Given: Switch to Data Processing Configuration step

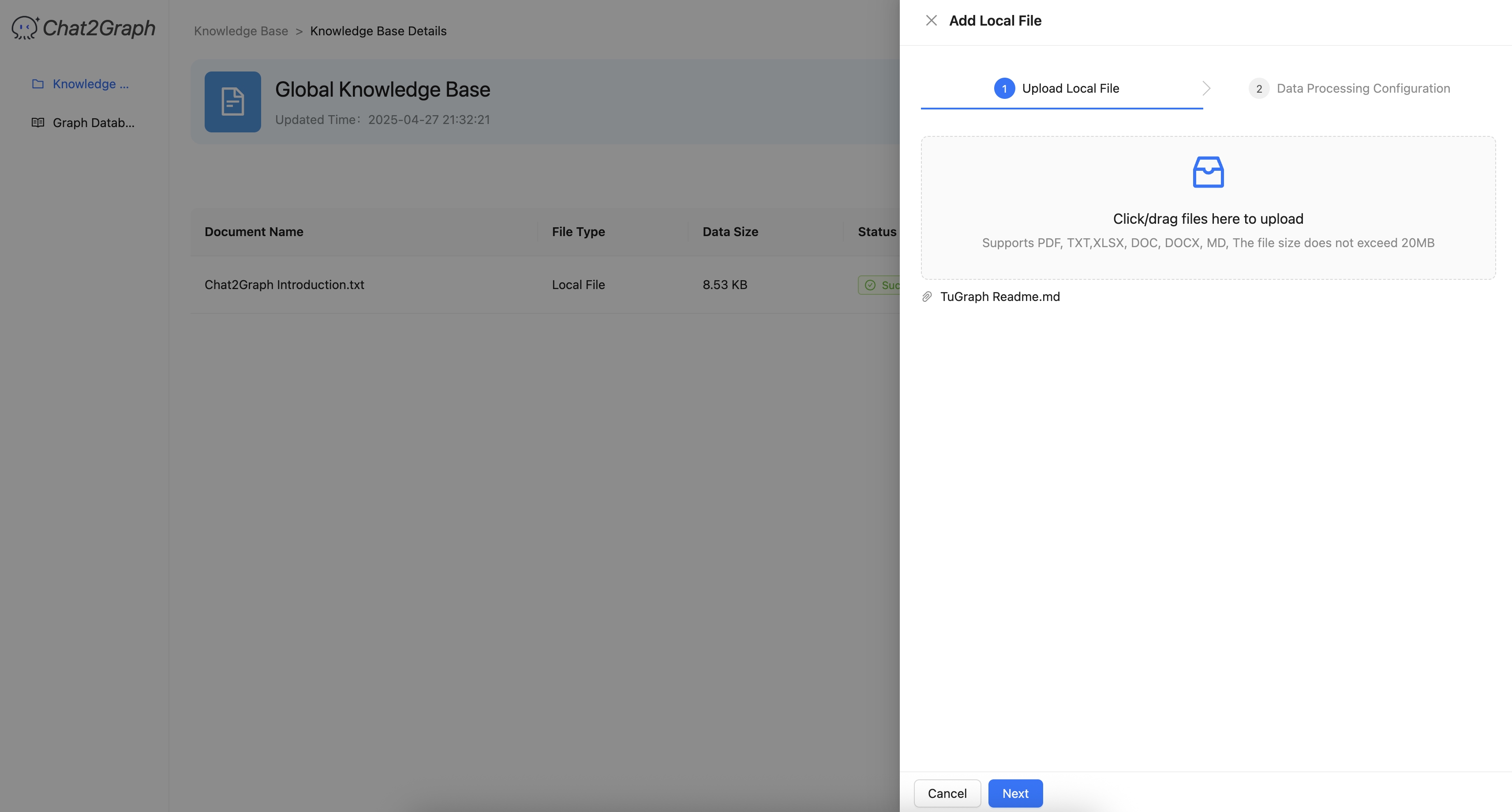Looking at the screenshot, I should [1363, 89].
